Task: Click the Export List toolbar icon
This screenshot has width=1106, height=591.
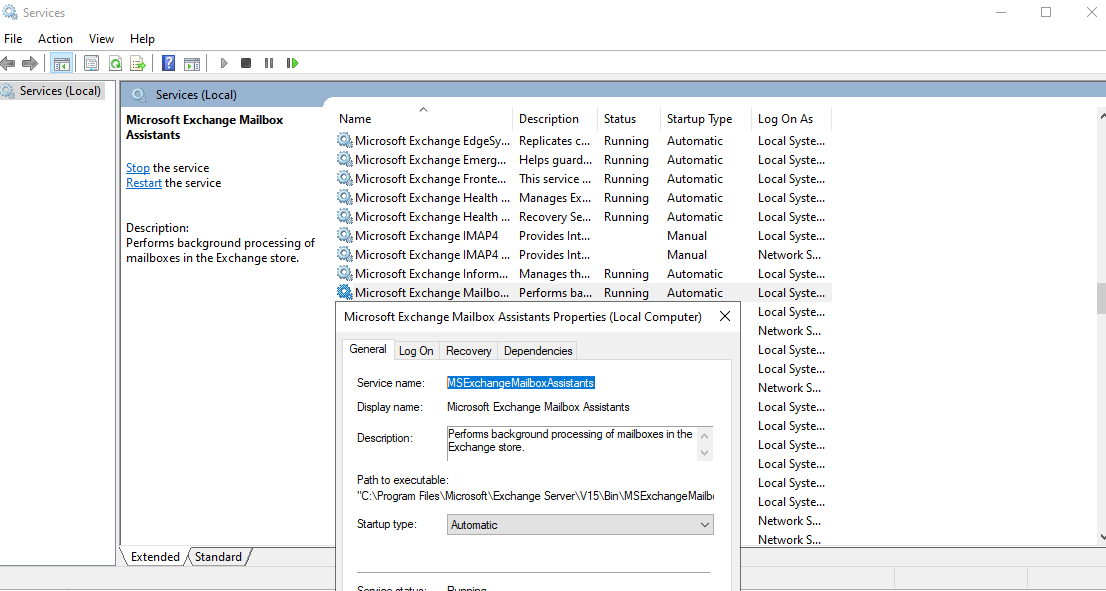Action: [x=138, y=63]
